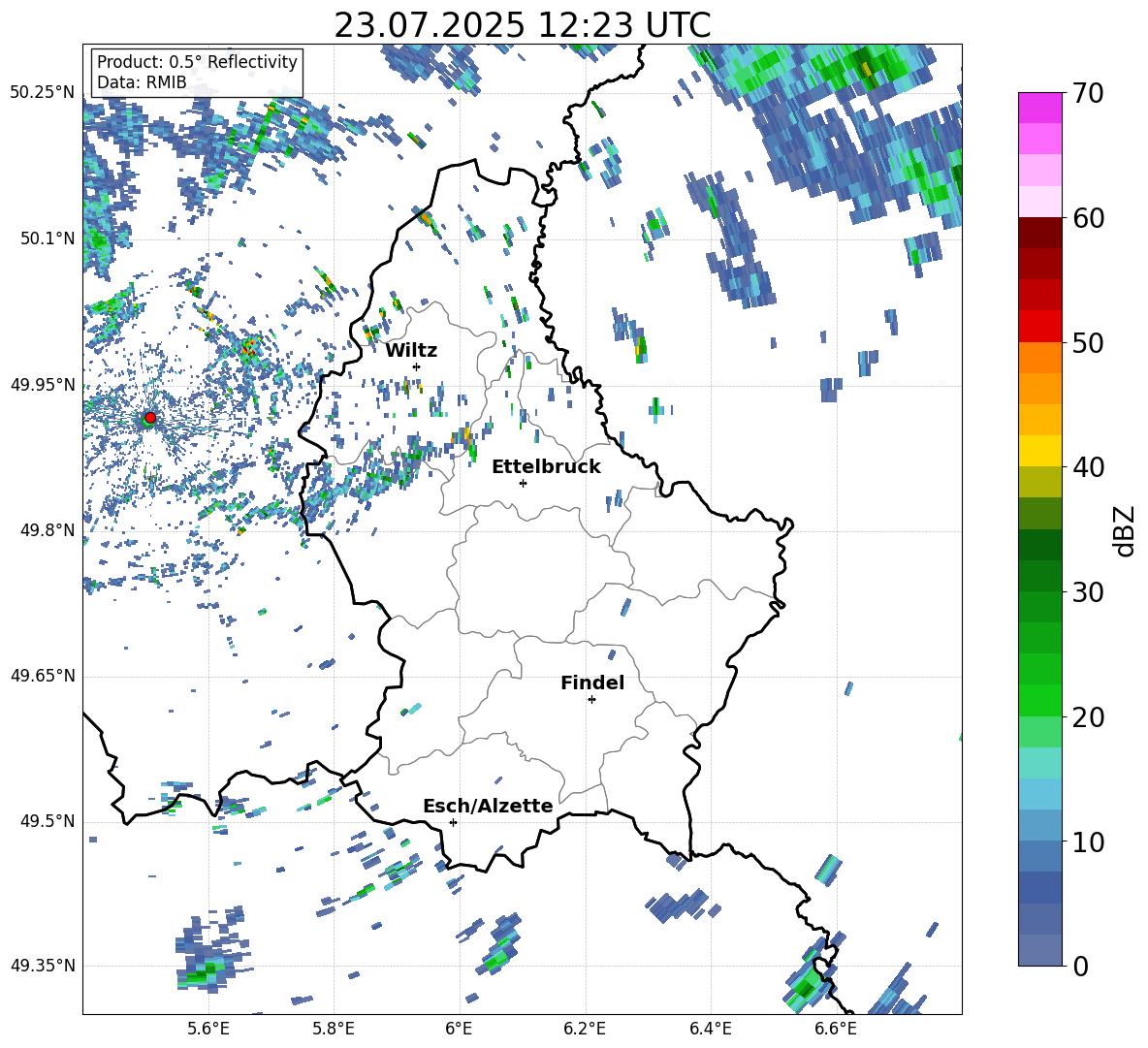Click the 5.6°E longitude label
Image resolution: width=1148 pixels, height=1048 pixels.
tap(208, 1029)
